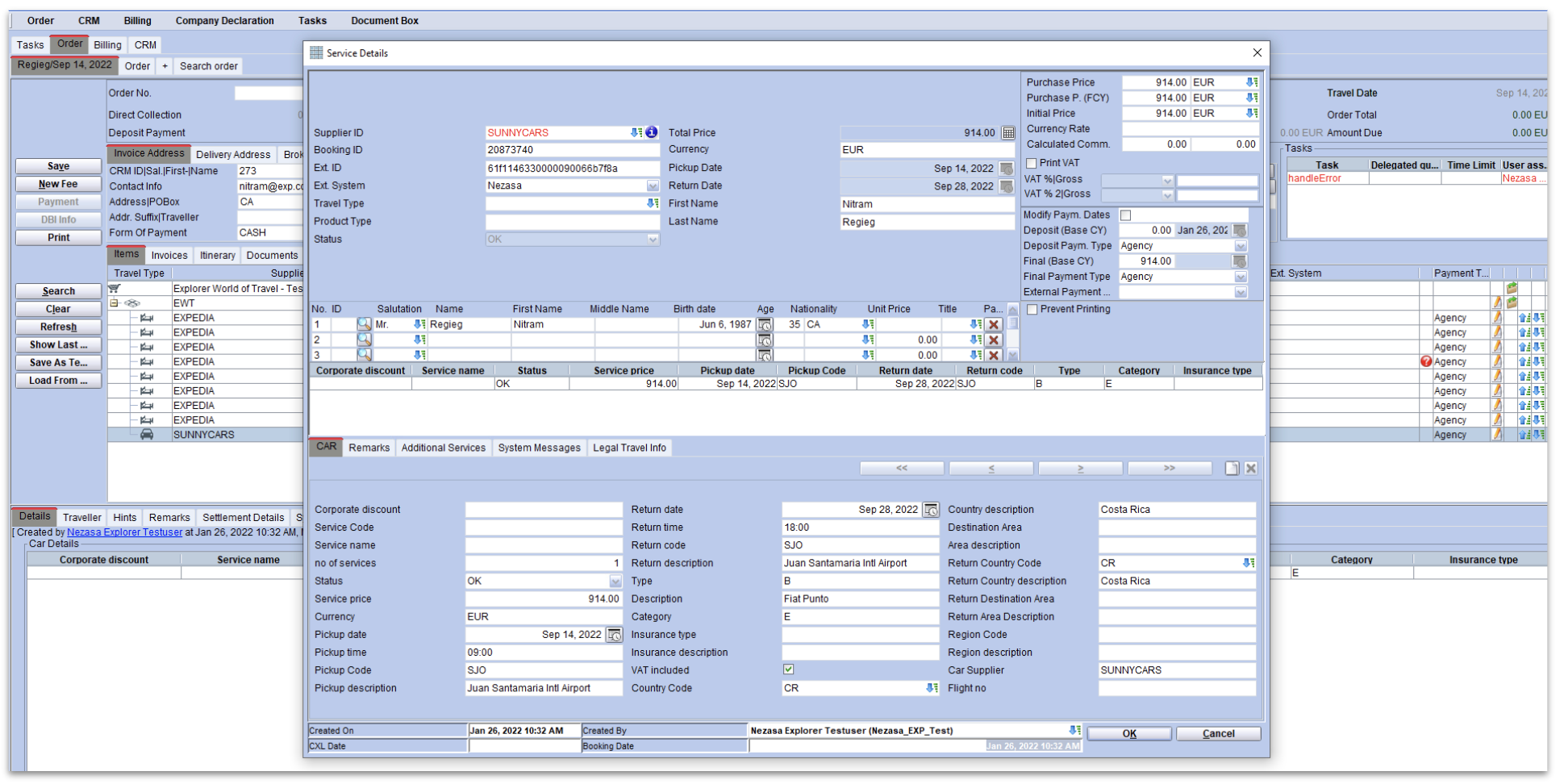The height and width of the screenshot is (784, 1560).
Task: Enable the Print VAT checkbox
Action: click(1032, 163)
